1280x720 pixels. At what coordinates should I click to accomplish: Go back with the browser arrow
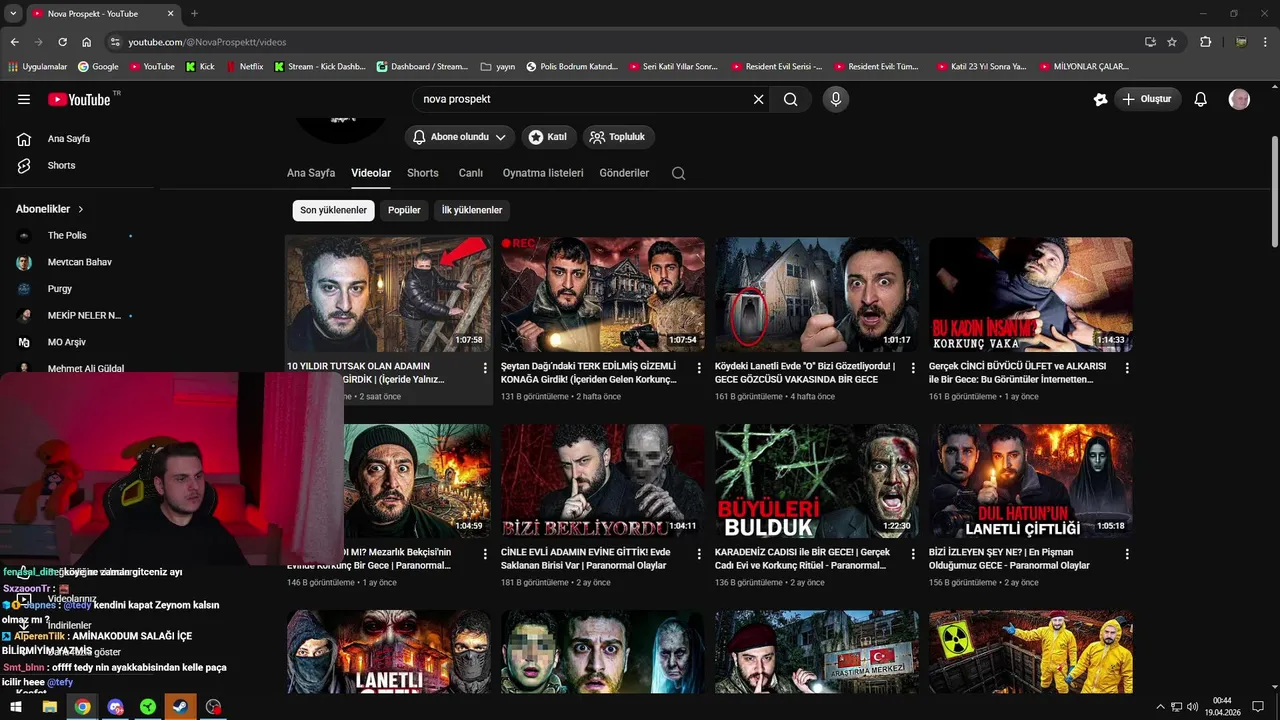[x=14, y=42]
